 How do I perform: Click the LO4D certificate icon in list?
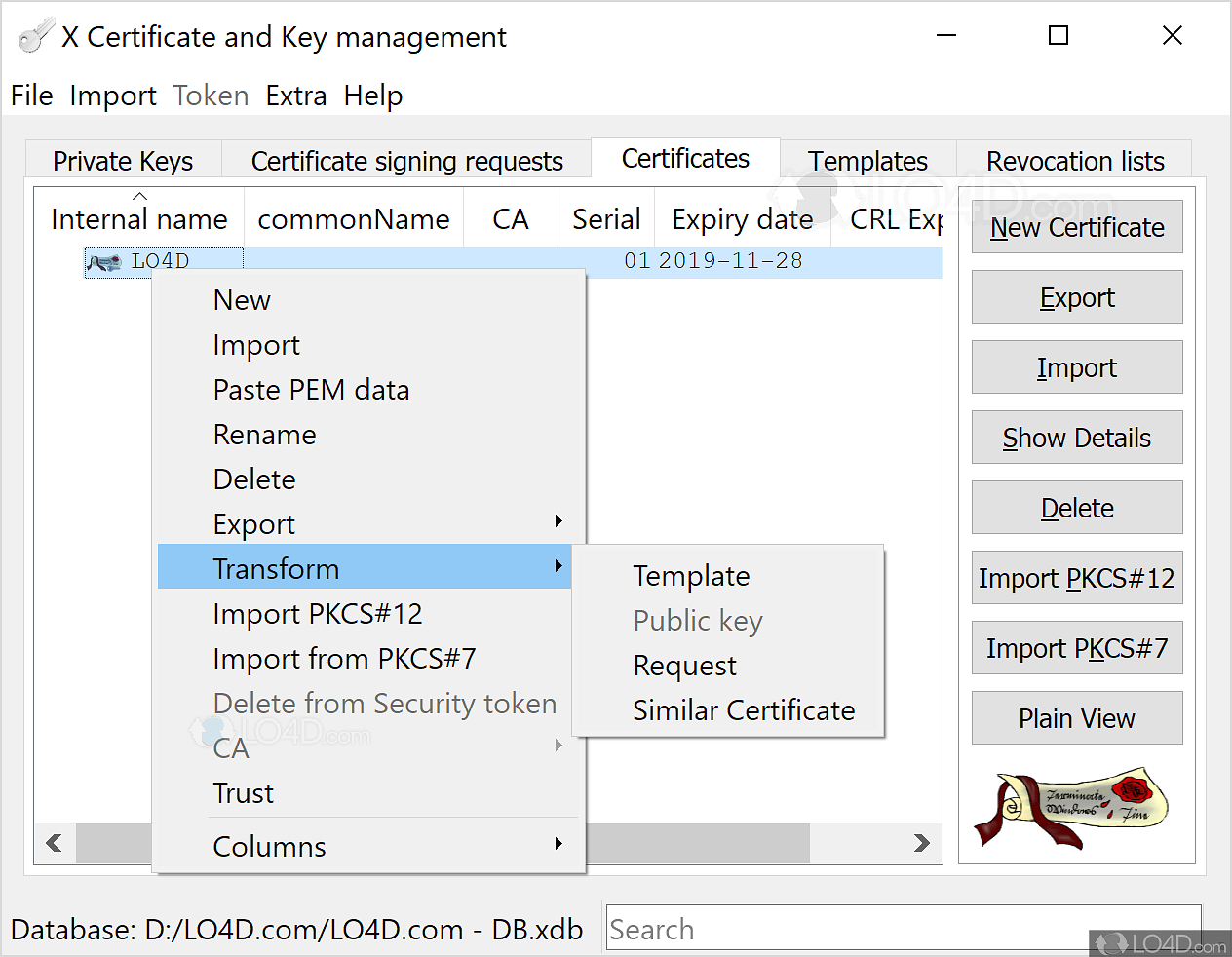[104, 262]
